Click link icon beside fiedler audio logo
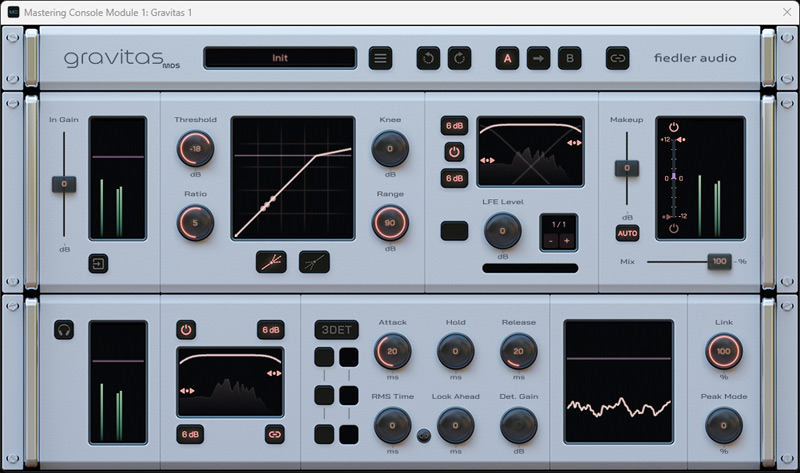Viewport: 800px width, 473px height. [618, 58]
